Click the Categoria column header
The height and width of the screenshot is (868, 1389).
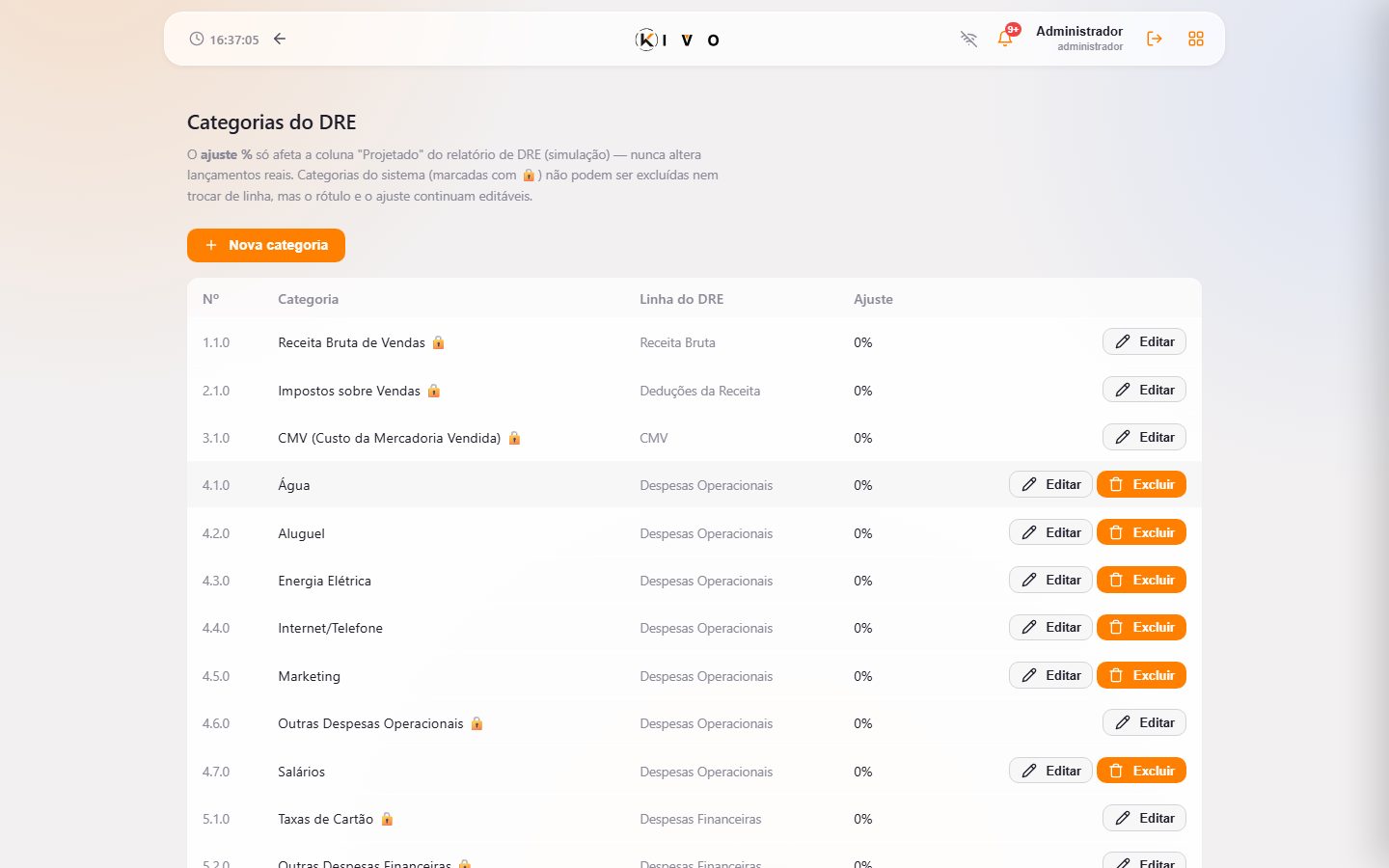(308, 299)
